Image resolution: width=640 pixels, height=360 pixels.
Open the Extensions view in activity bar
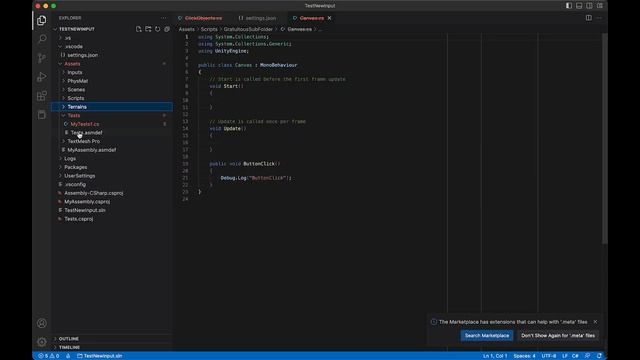tap(42, 96)
